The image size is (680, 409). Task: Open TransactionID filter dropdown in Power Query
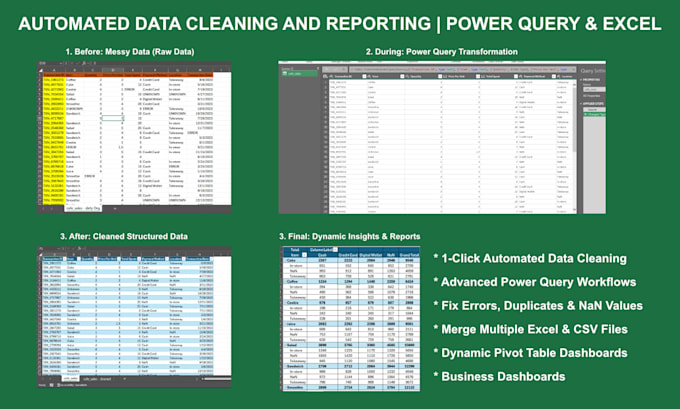pyautogui.click(x=364, y=76)
